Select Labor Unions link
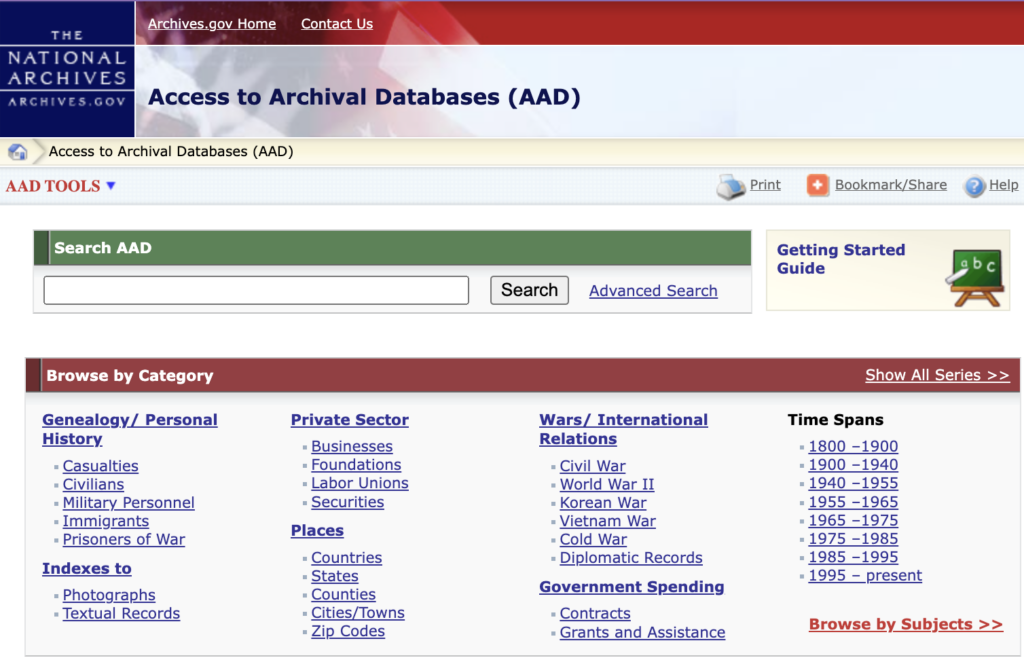The height and width of the screenshot is (660, 1024). point(360,483)
